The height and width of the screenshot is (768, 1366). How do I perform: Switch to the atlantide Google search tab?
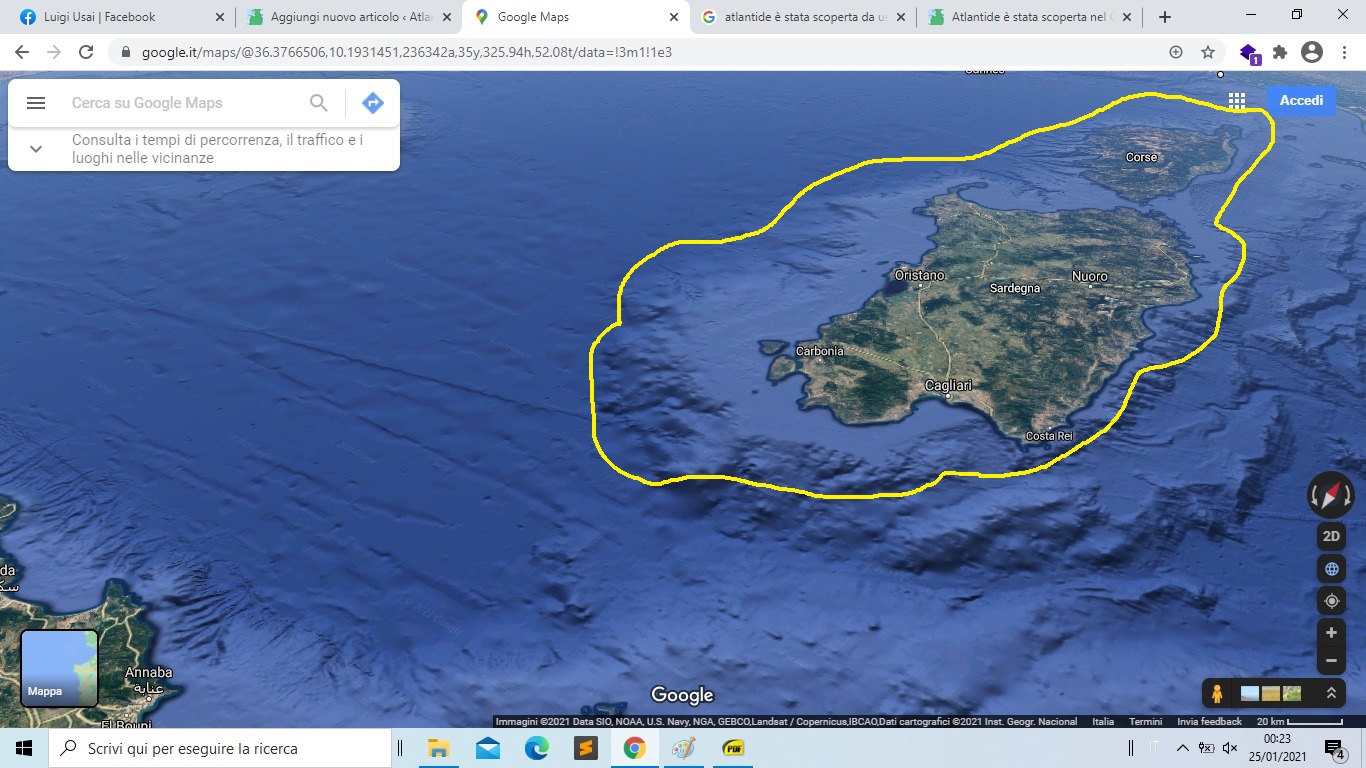click(x=804, y=17)
